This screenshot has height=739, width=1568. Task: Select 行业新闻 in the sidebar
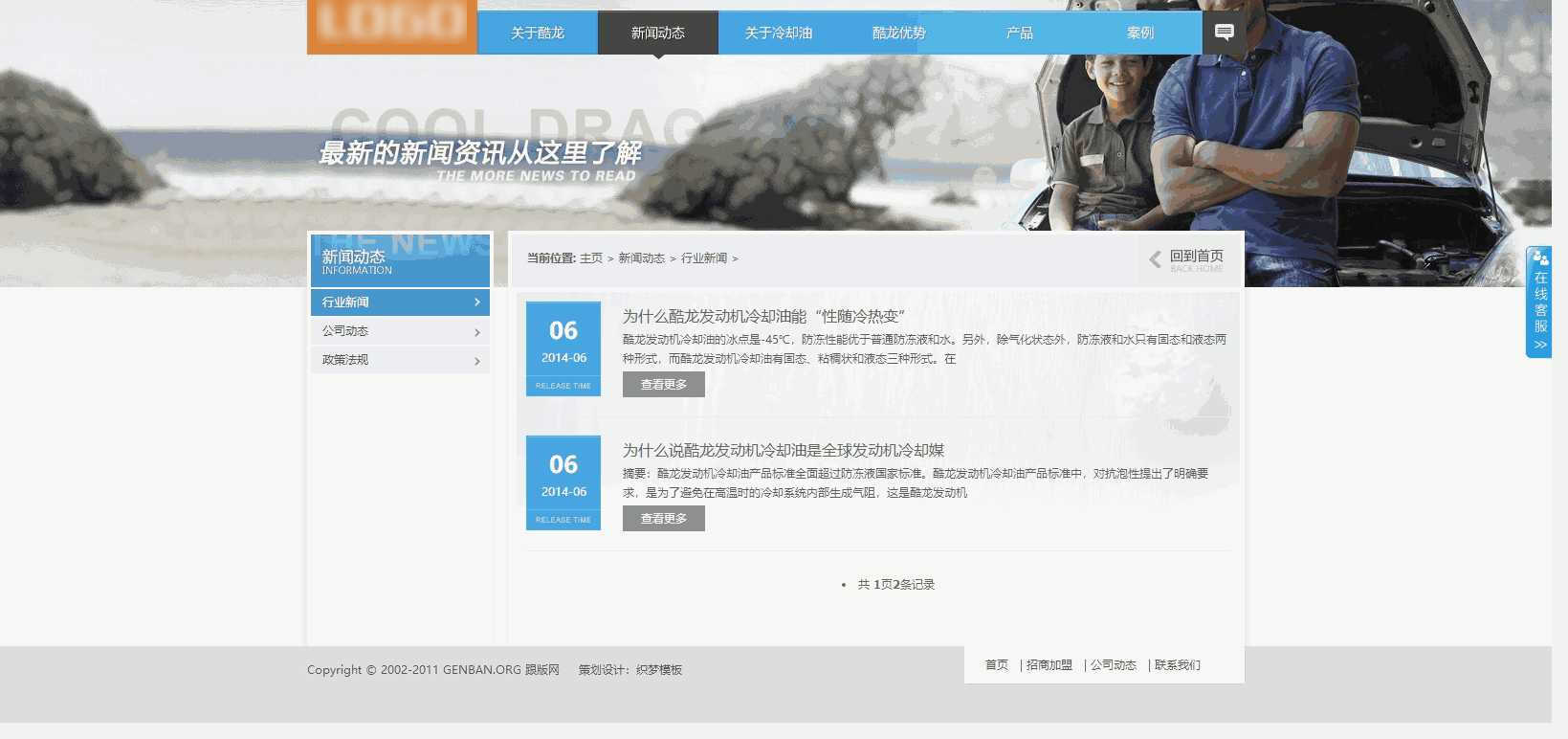point(400,302)
